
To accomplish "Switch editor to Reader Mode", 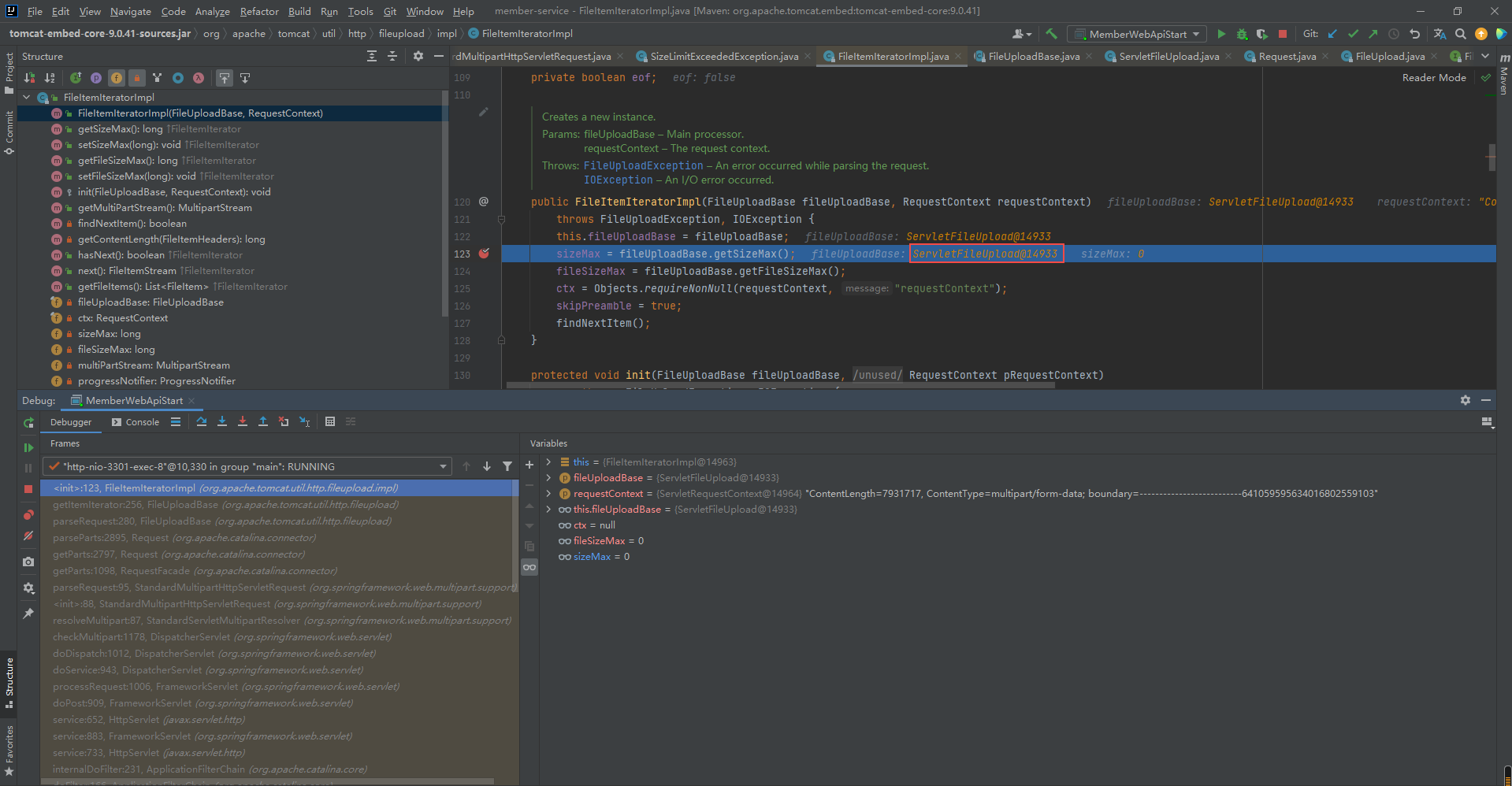I will [x=1433, y=77].
